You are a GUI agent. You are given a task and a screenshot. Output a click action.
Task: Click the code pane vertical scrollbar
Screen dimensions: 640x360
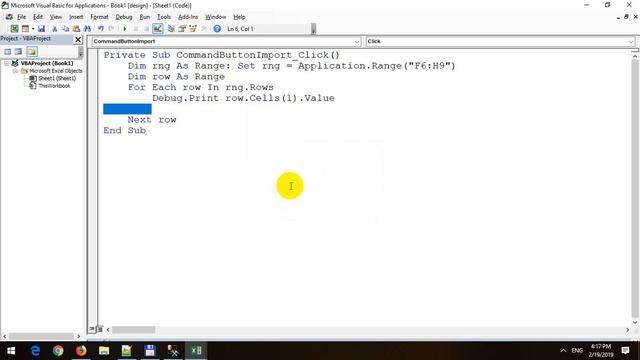pyautogui.click(x=635, y=188)
